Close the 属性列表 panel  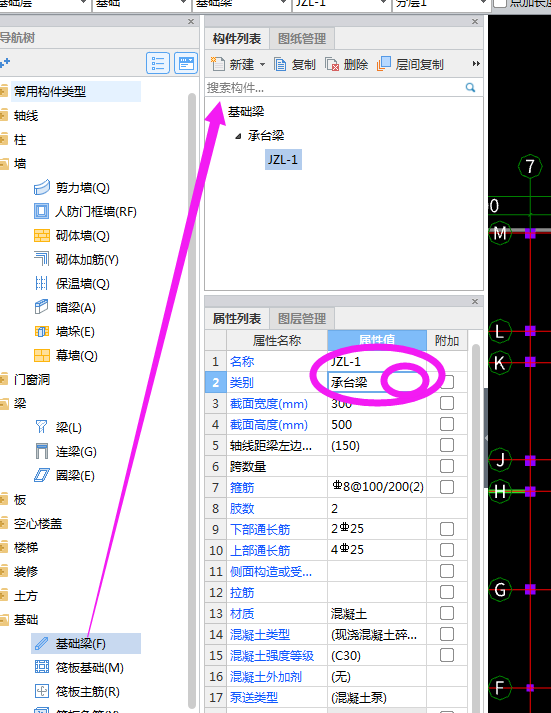coord(475,301)
